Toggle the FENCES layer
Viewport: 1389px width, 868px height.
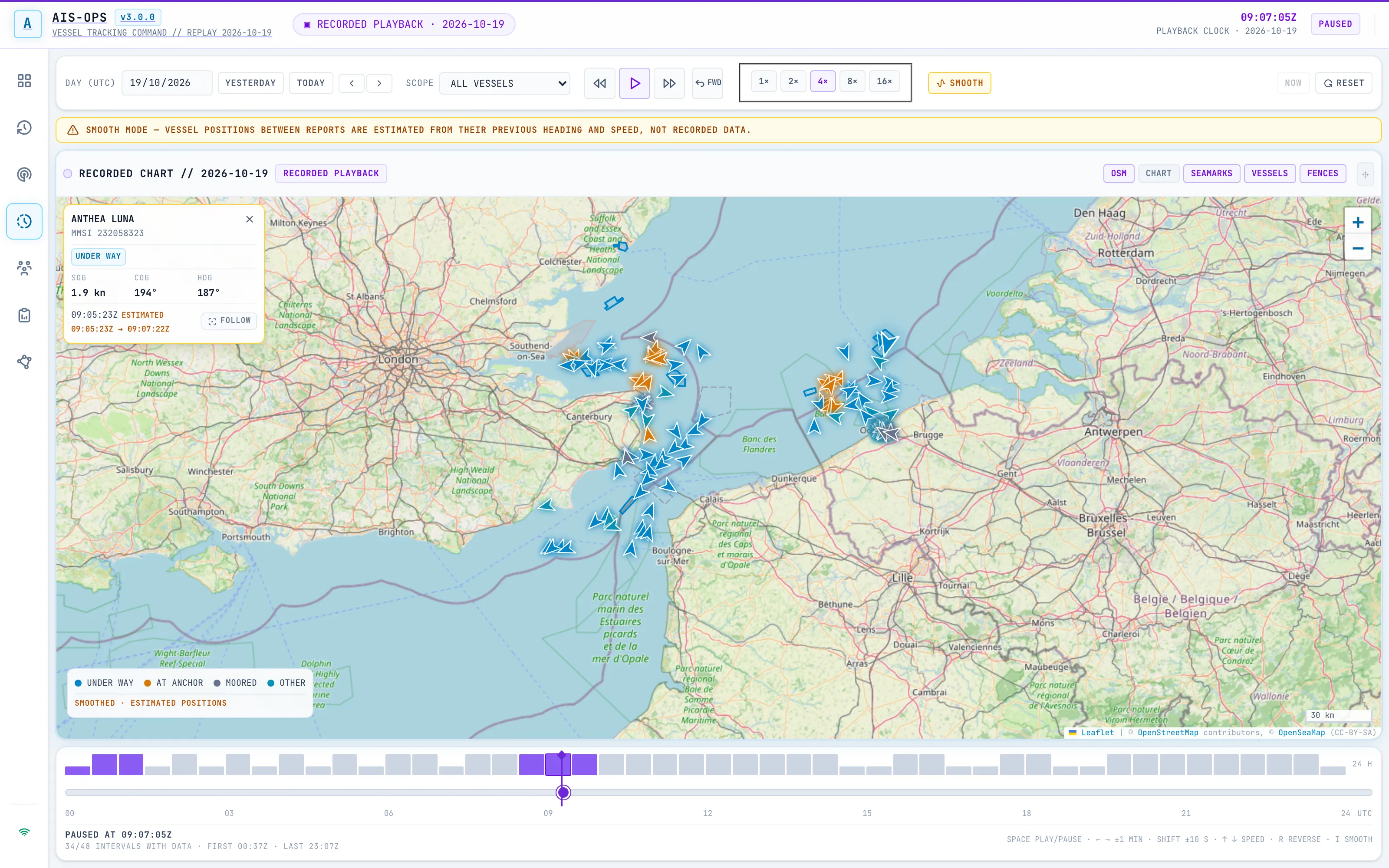[x=1323, y=173]
